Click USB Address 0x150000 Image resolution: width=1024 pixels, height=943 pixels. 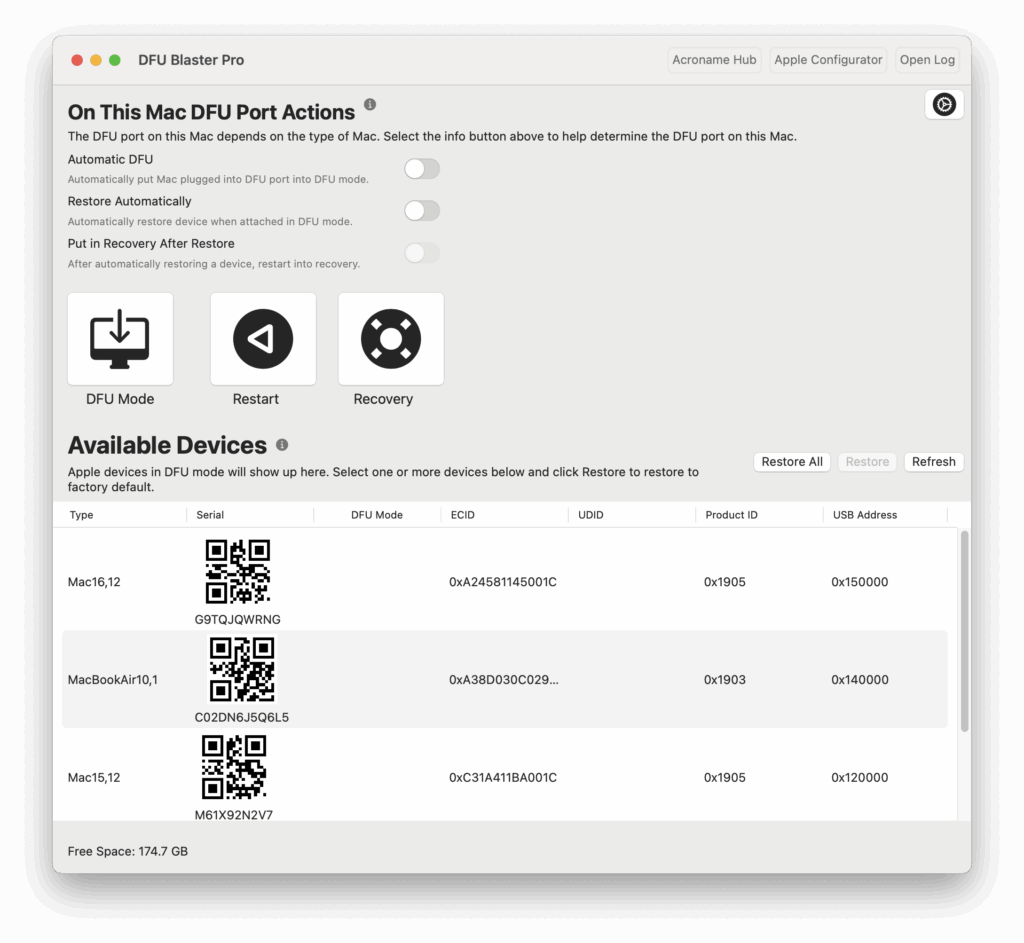[x=859, y=582]
